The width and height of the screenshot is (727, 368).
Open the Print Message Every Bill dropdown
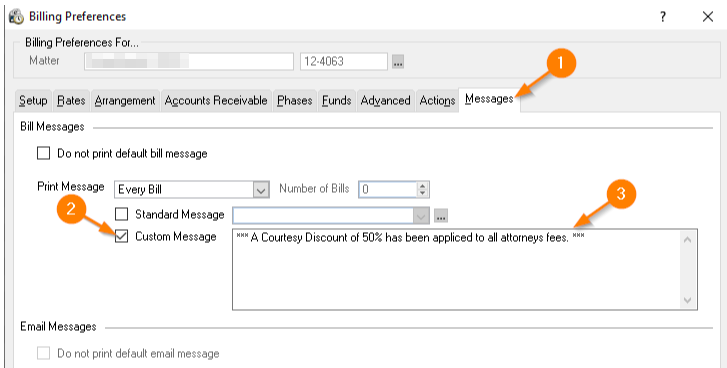pyautogui.click(x=261, y=190)
